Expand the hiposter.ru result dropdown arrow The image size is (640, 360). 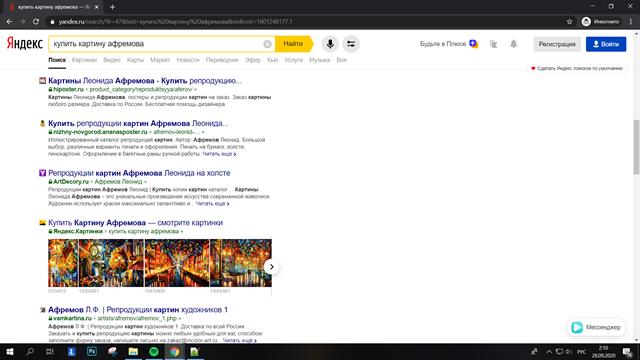coord(196,89)
